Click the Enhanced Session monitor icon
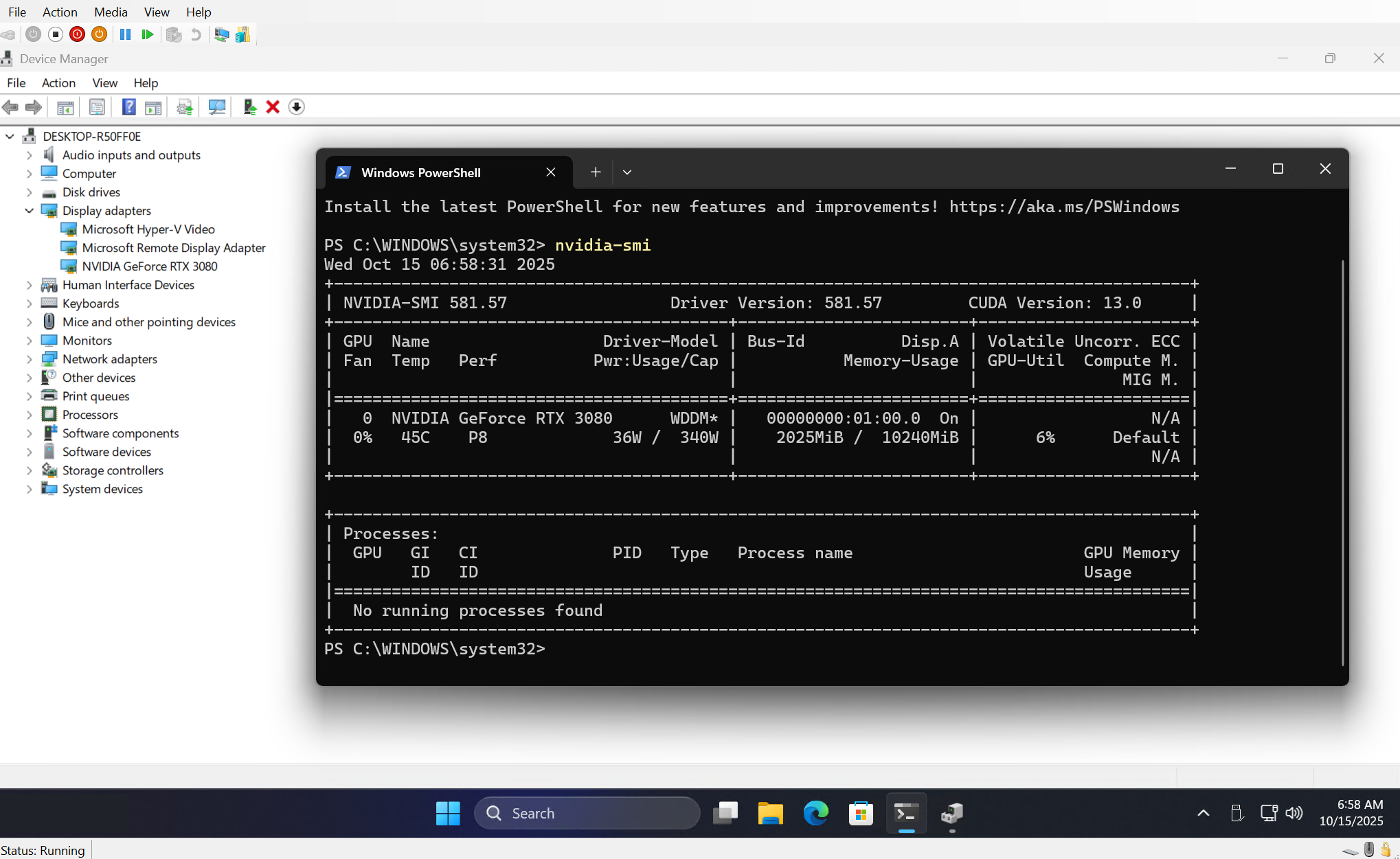Image resolution: width=1400 pixels, height=859 pixels. click(221, 34)
